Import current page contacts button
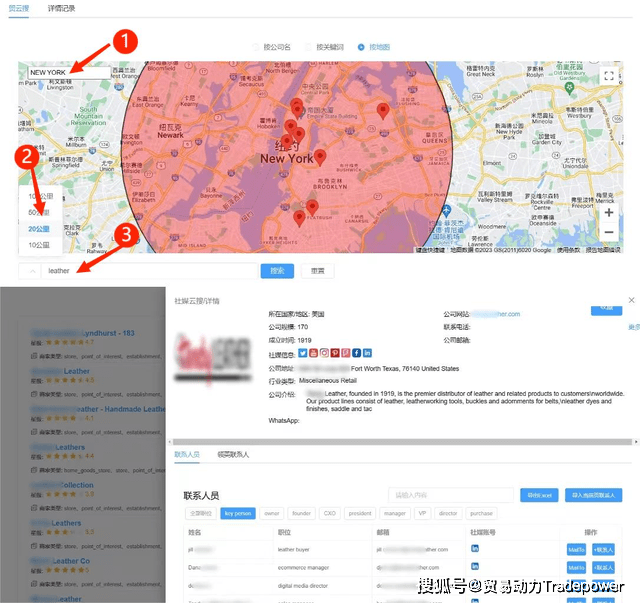The image size is (640, 603). (x=593, y=495)
